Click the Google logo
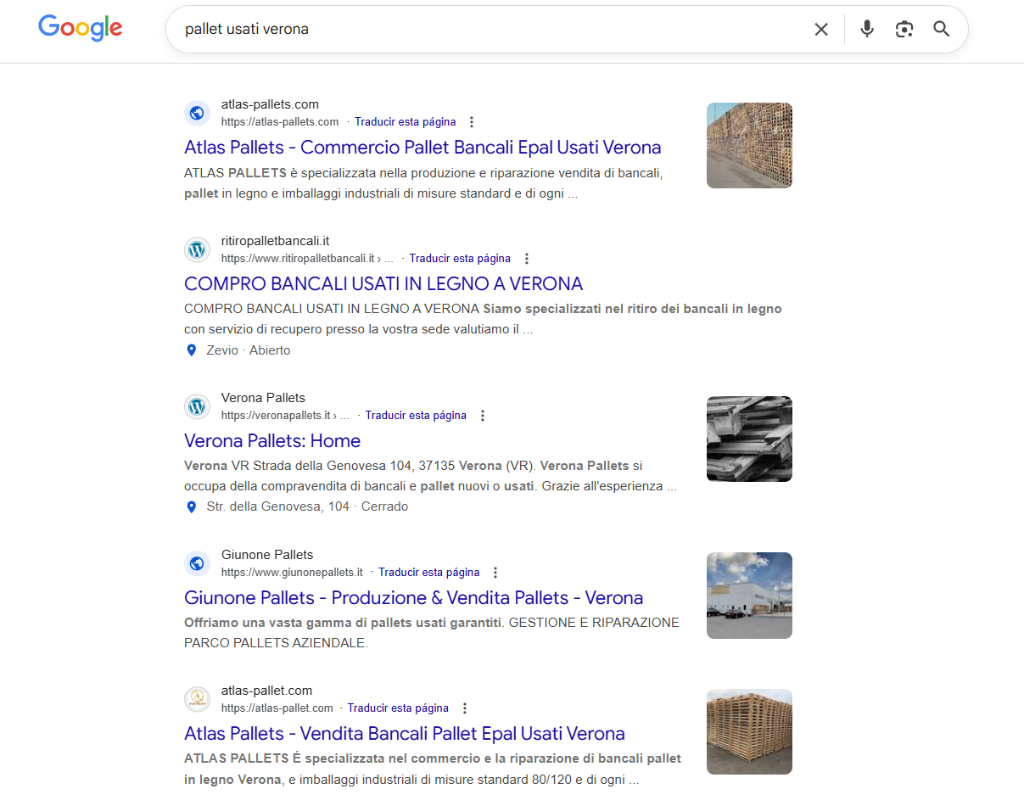 (80, 29)
